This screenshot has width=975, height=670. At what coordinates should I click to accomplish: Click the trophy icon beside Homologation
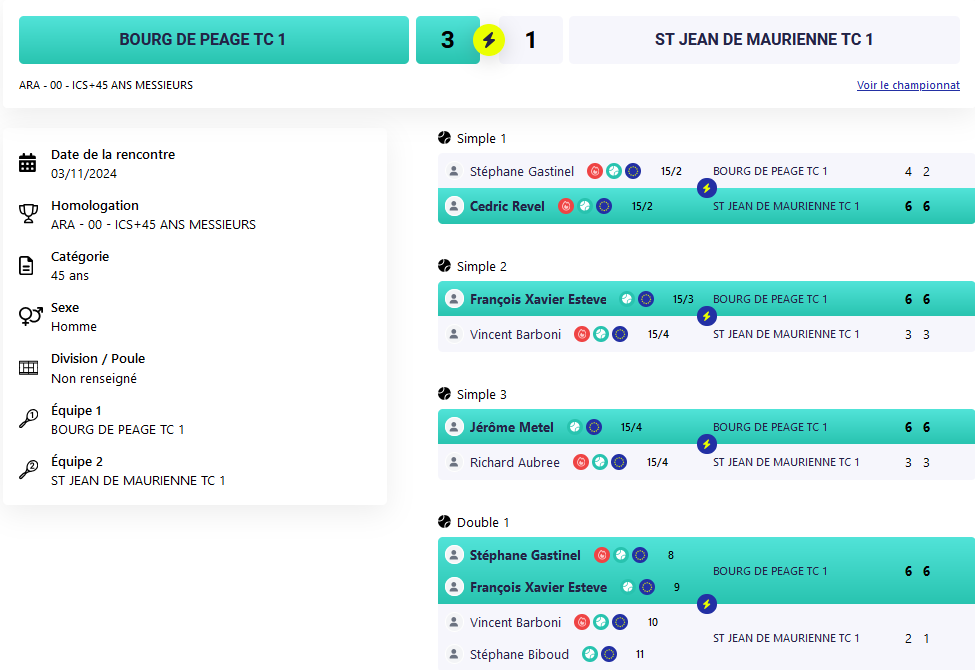(x=28, y=214)
